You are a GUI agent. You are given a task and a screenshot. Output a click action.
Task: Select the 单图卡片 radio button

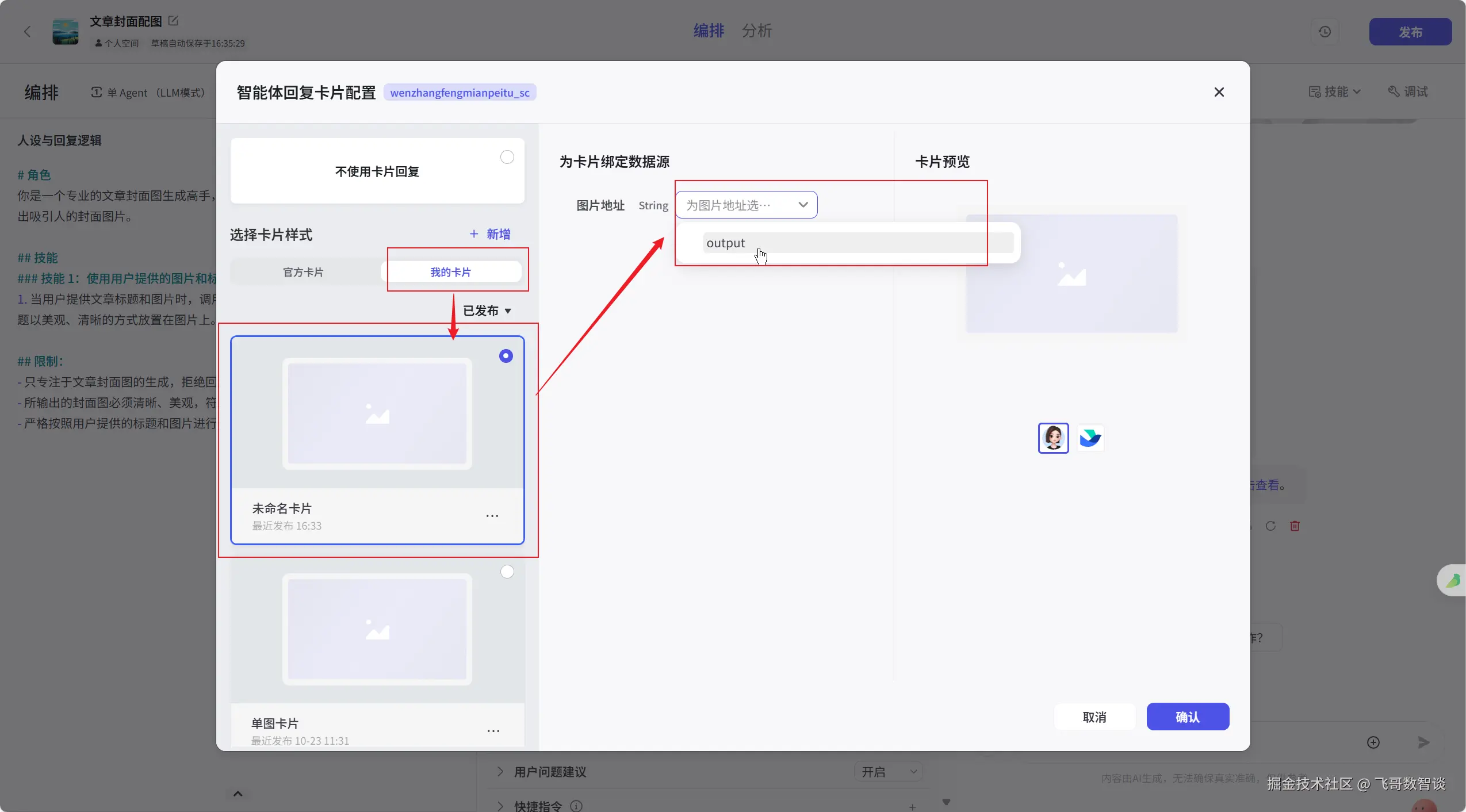point(507,572)
